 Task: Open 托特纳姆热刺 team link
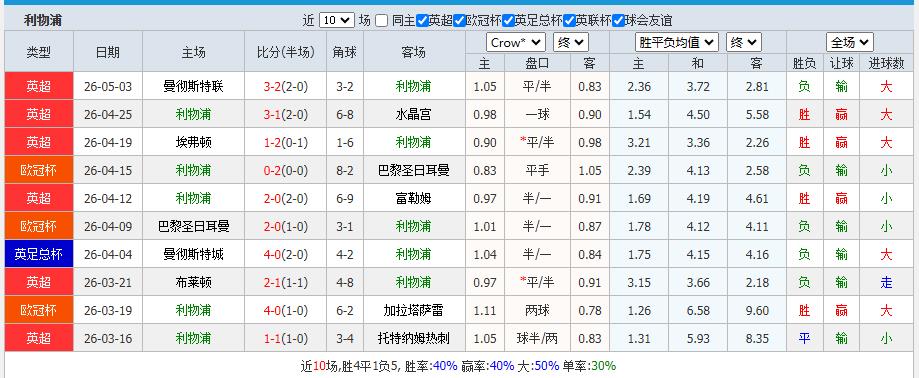point(414,338)
